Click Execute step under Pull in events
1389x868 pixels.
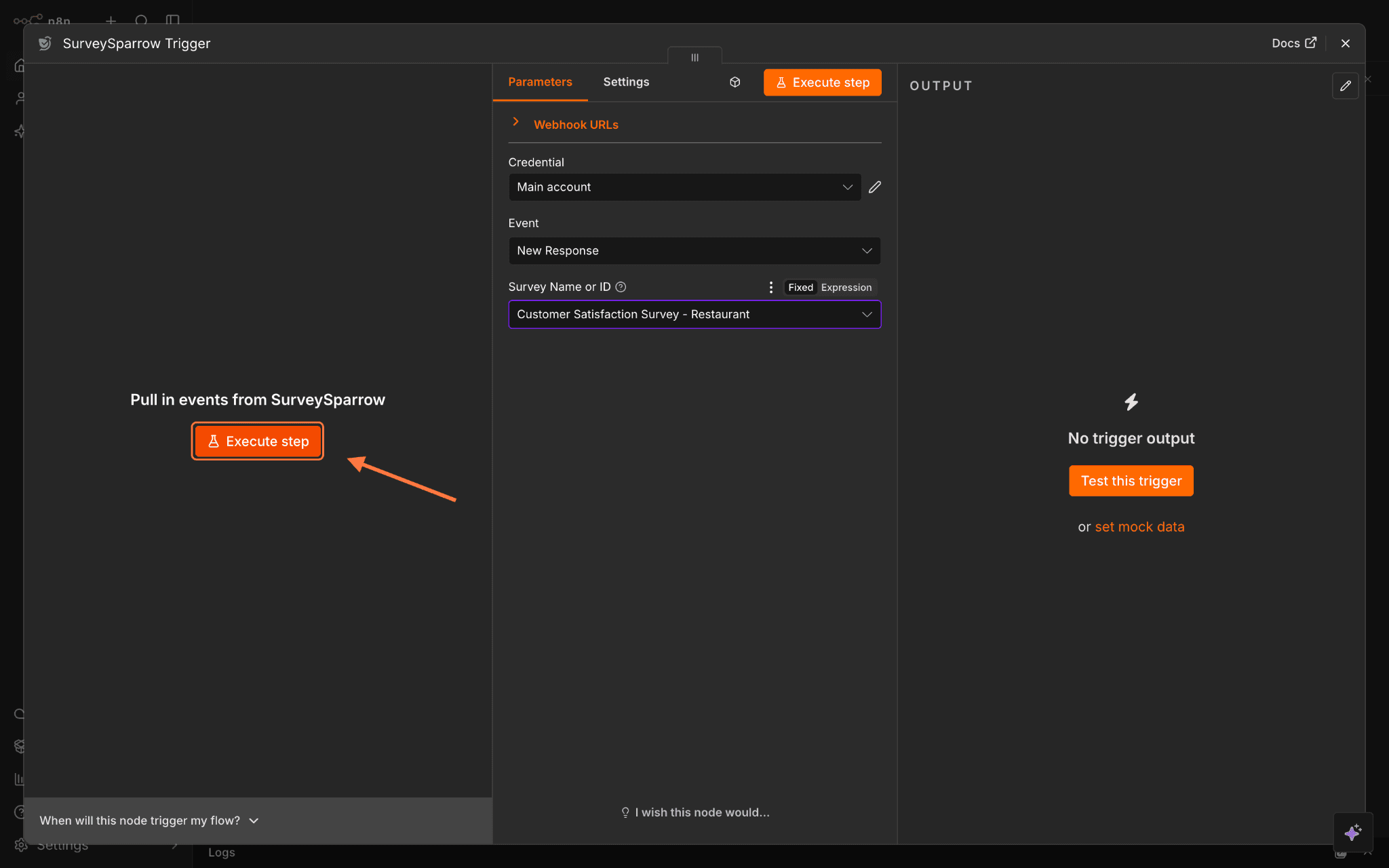pos(258,441)
